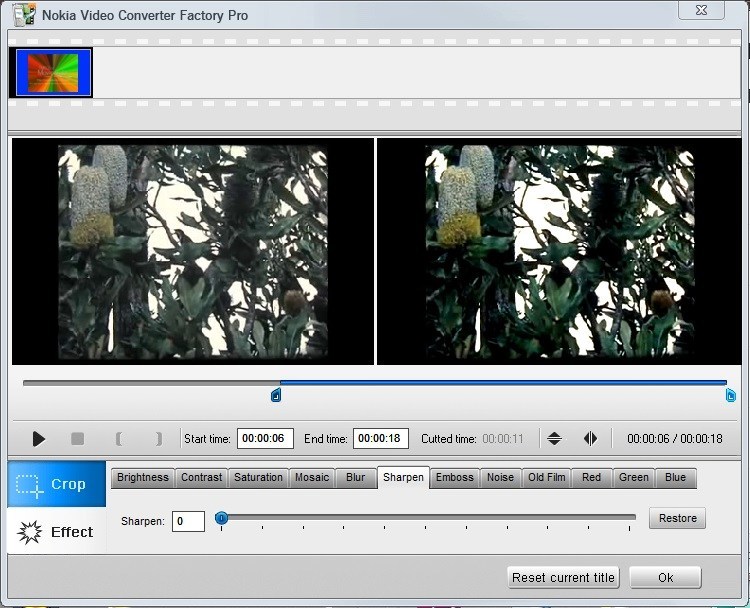Switch to the Mosaic tab
Viewport: 750px width, 608px height.
(312, 477)
